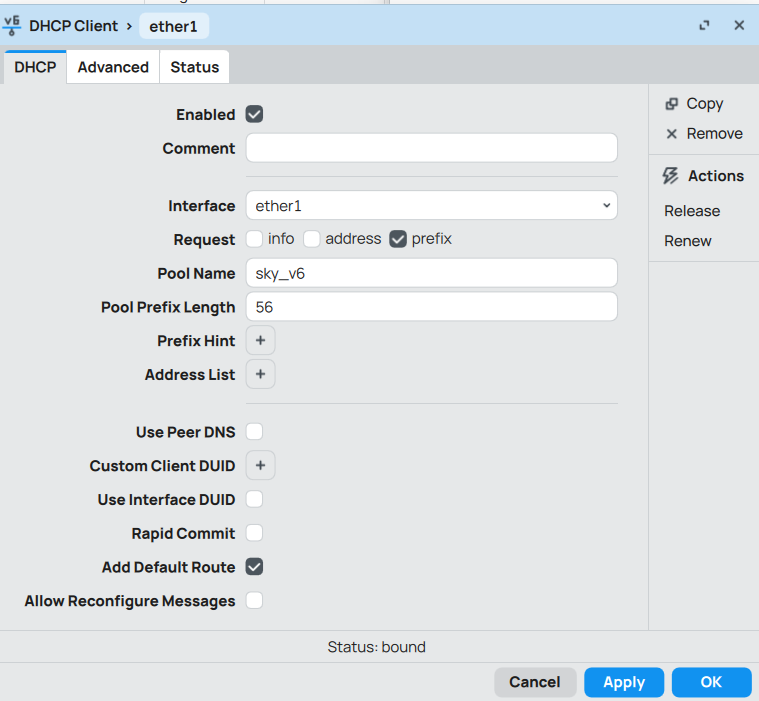Click the Renew action
759x701 pixels.
pyautogui.click(x=687, y=241)
